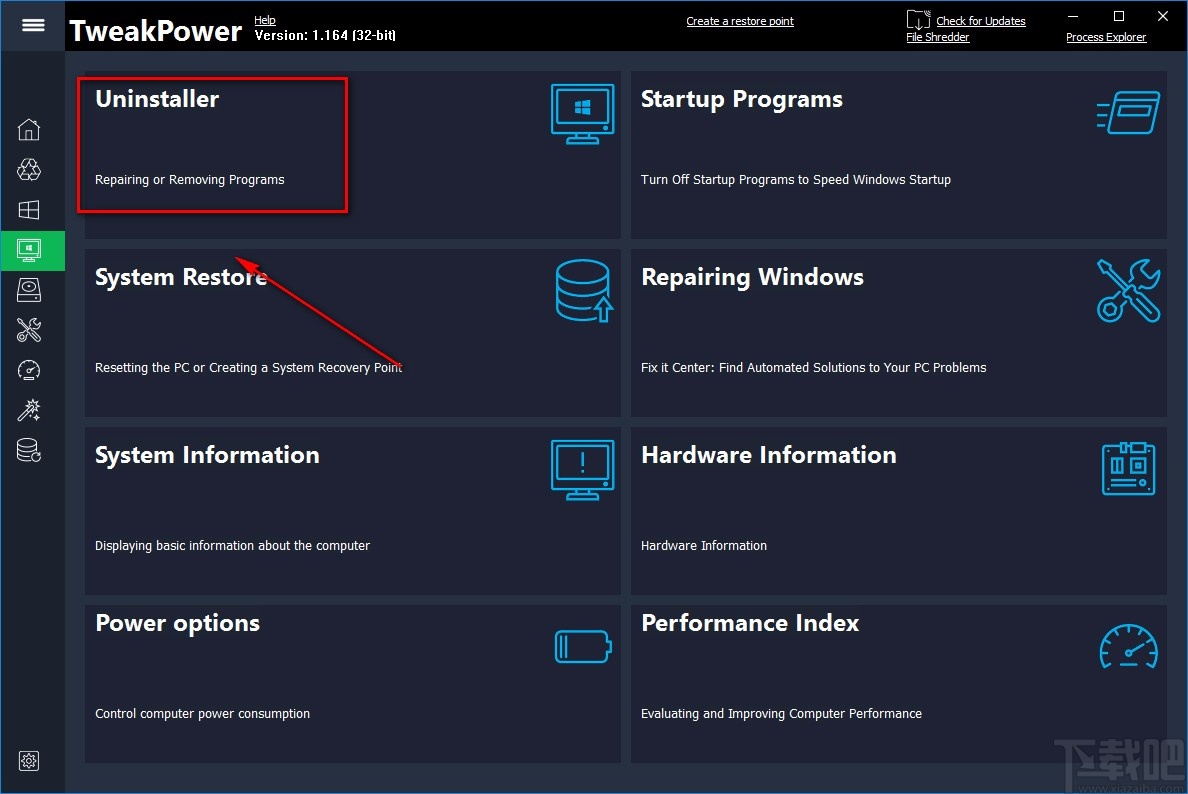Open the Repairing Windows tile title
The image size is (1188, 794).
pos(752,277)
